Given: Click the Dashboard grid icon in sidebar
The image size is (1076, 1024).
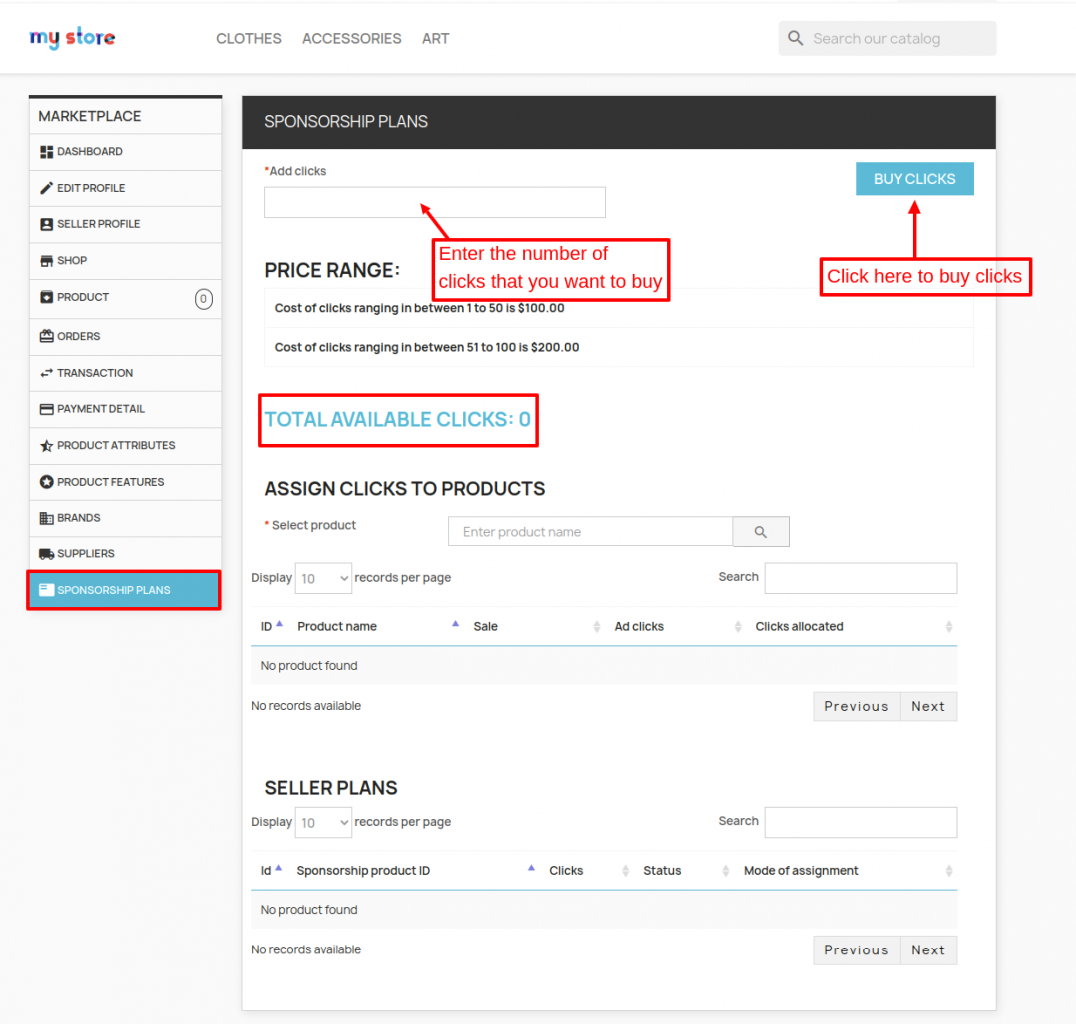Looking at the screenshot, I should pos(46,152).
